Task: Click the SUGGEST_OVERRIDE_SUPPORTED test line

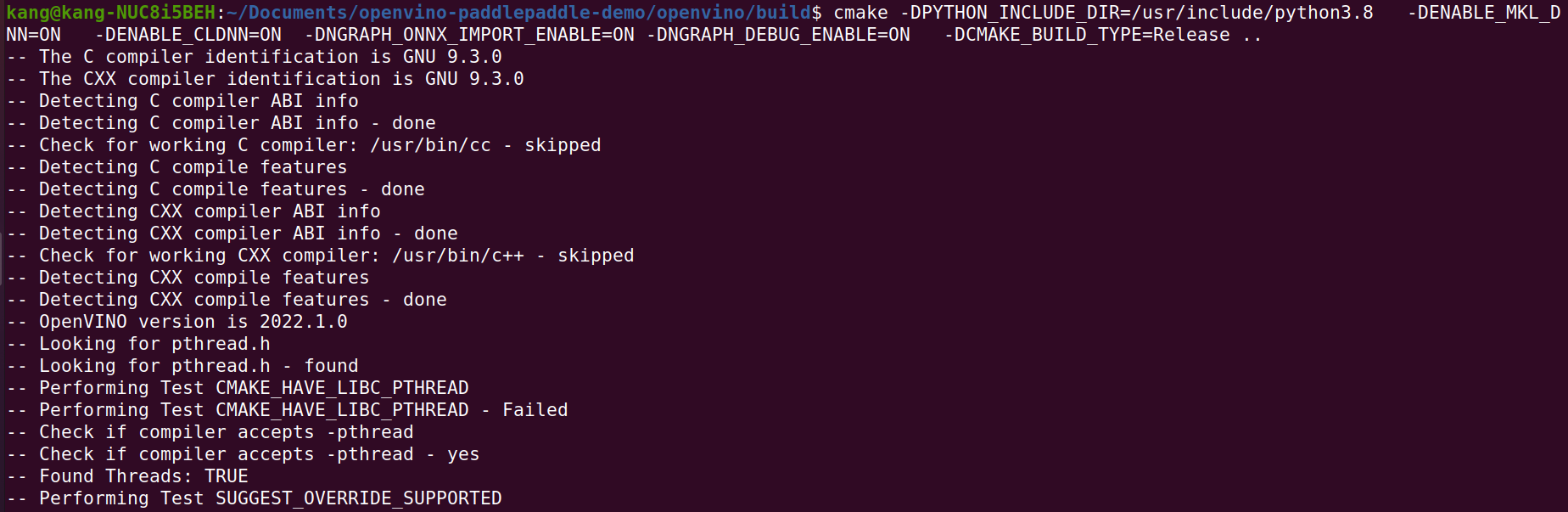Action: (255, 498)
